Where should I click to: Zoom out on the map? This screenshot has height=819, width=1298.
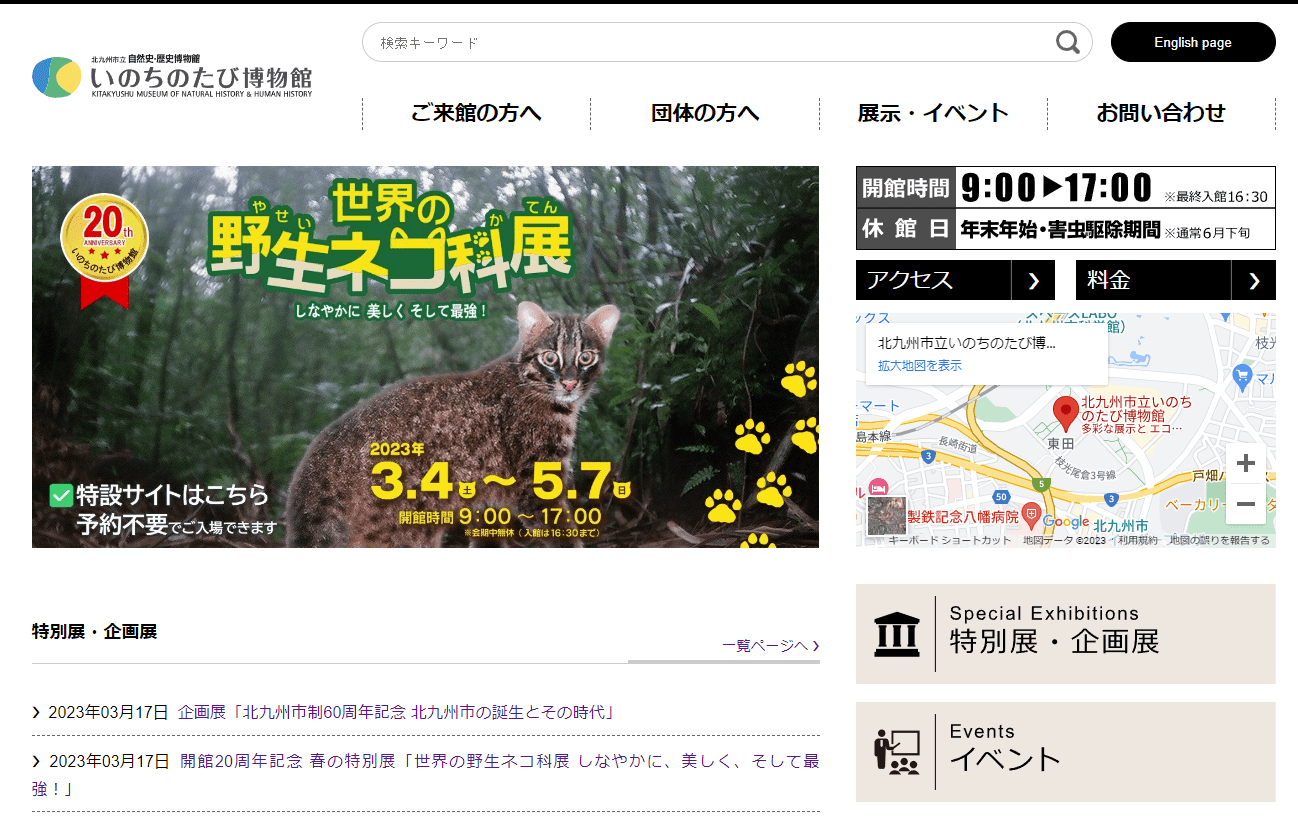(x=1245, y=504)
